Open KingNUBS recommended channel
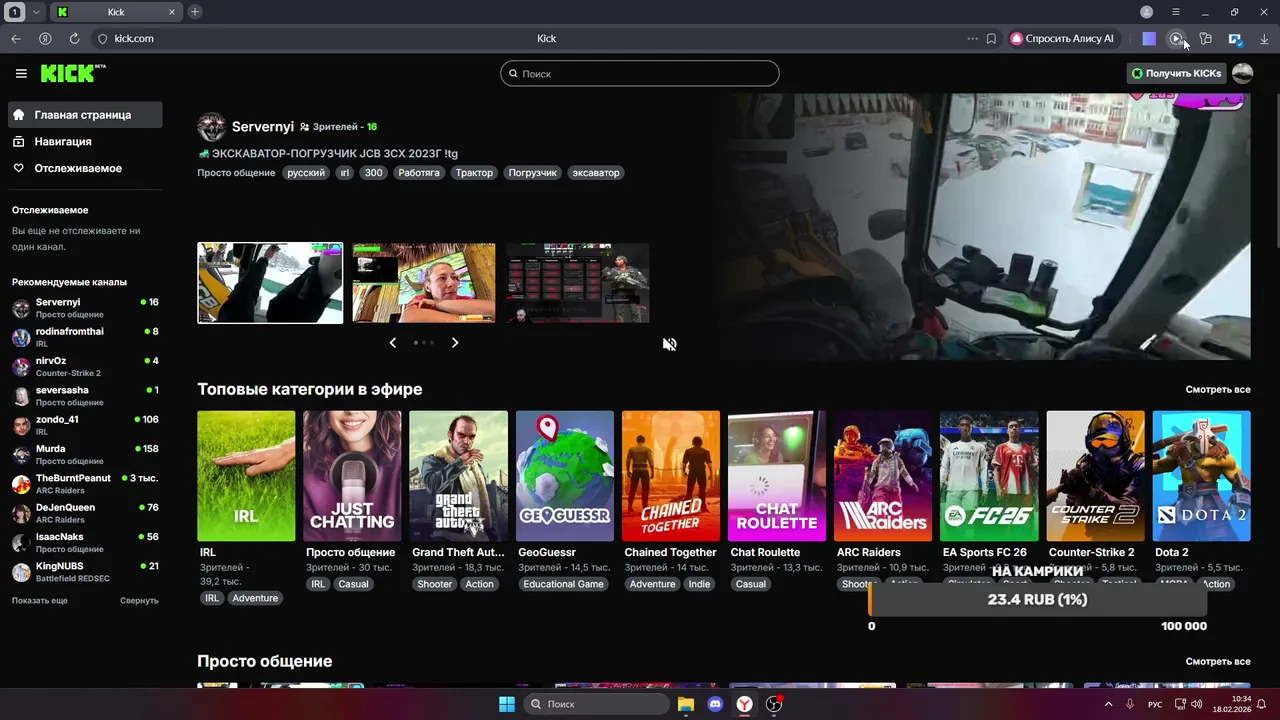 click(85, 572)
